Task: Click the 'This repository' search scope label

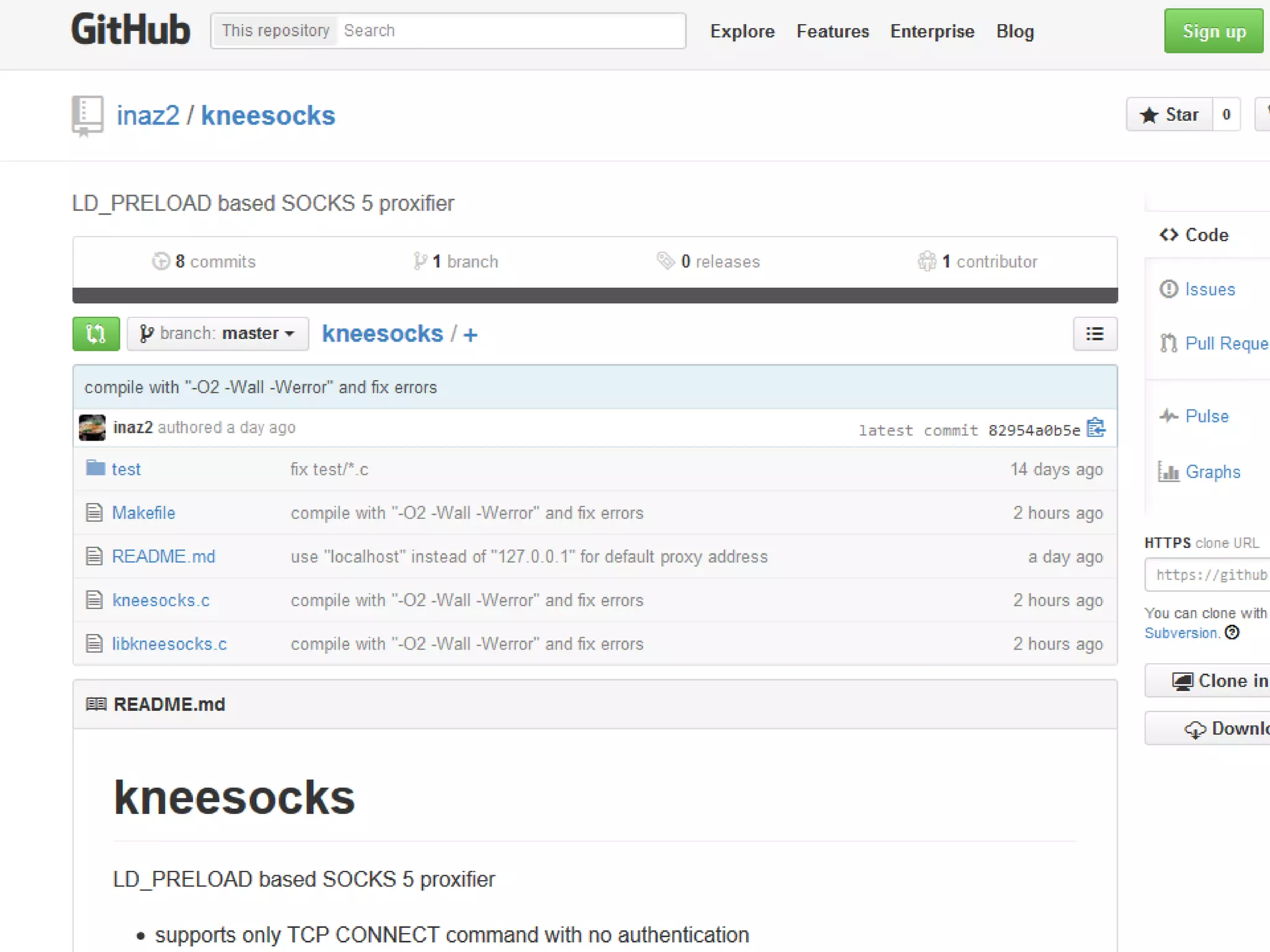Action: 275,30
